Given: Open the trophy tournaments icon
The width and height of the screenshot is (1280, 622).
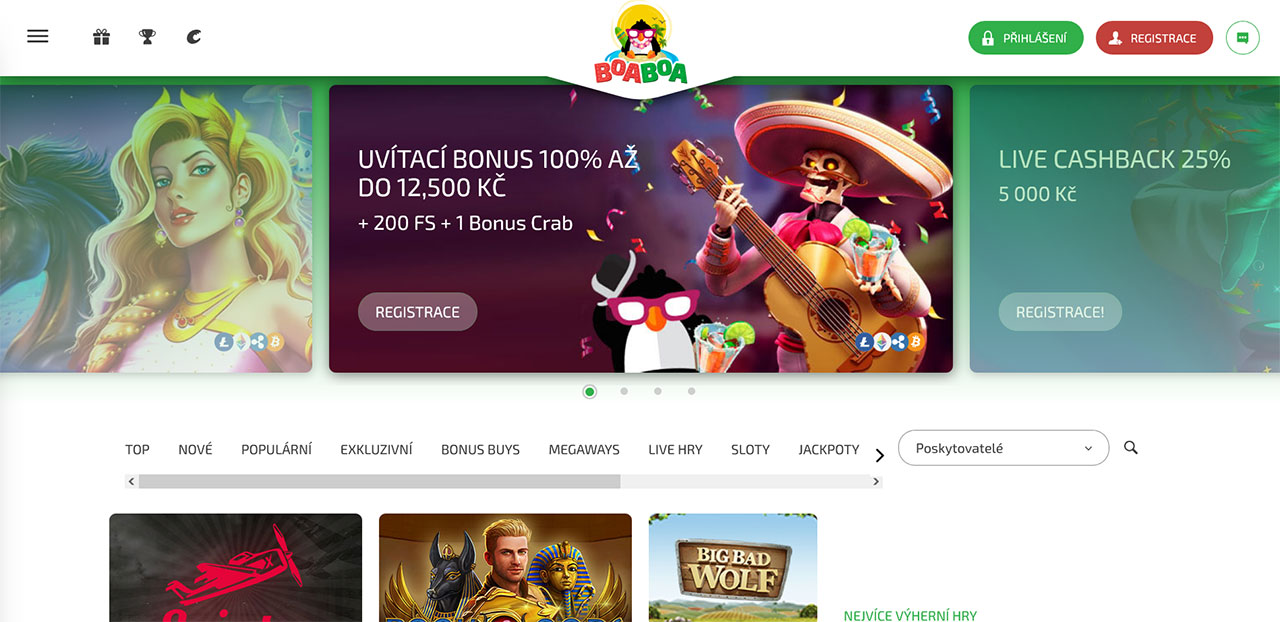Looking at the screenshot, I should [147, 37].
